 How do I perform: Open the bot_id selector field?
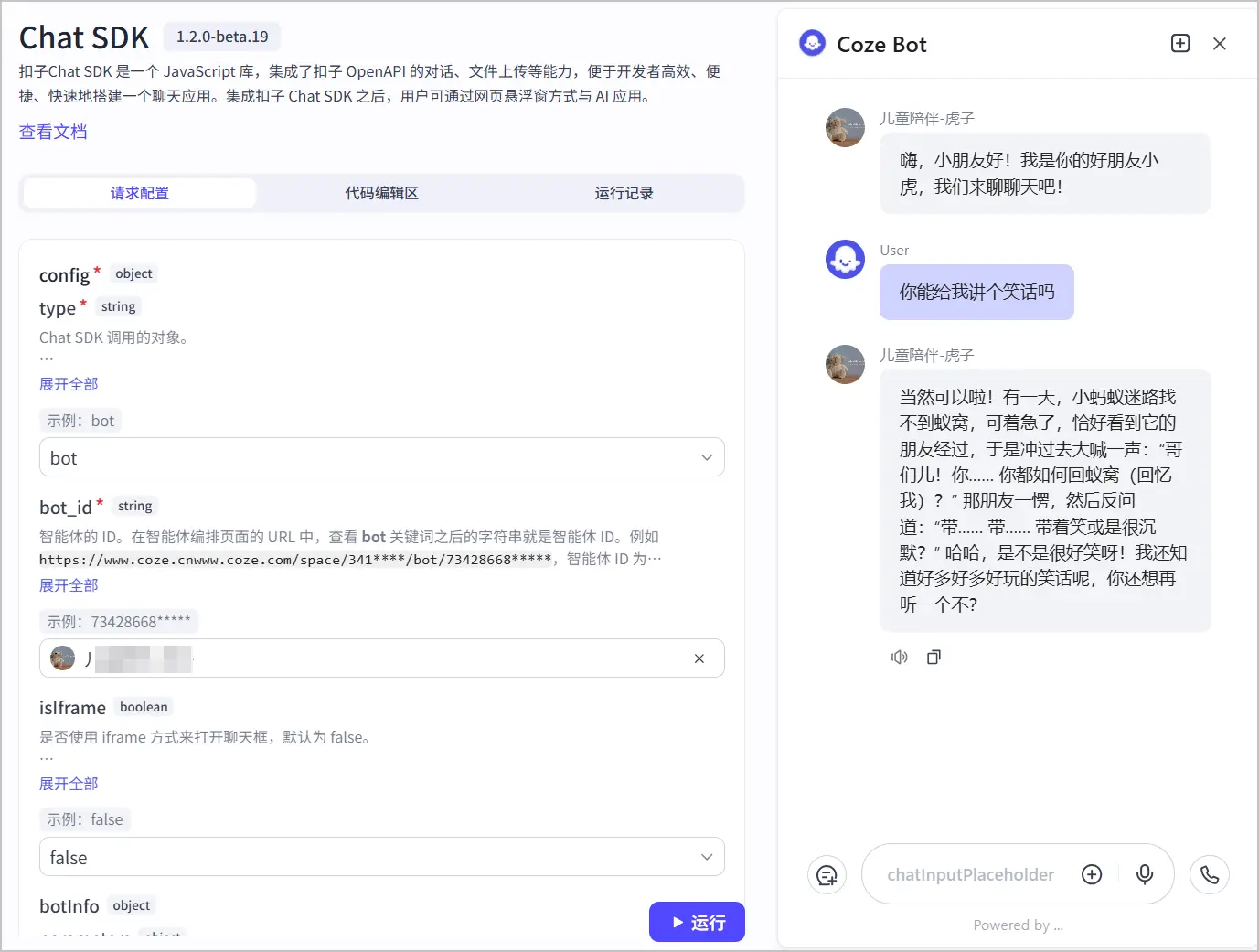click(x=382, y=658)
